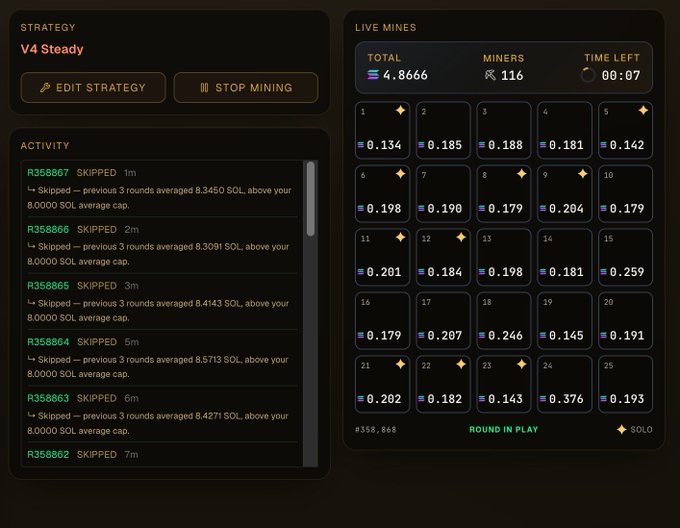
Task: Select mine tile number 3
Action: click(x=504, y=130)
